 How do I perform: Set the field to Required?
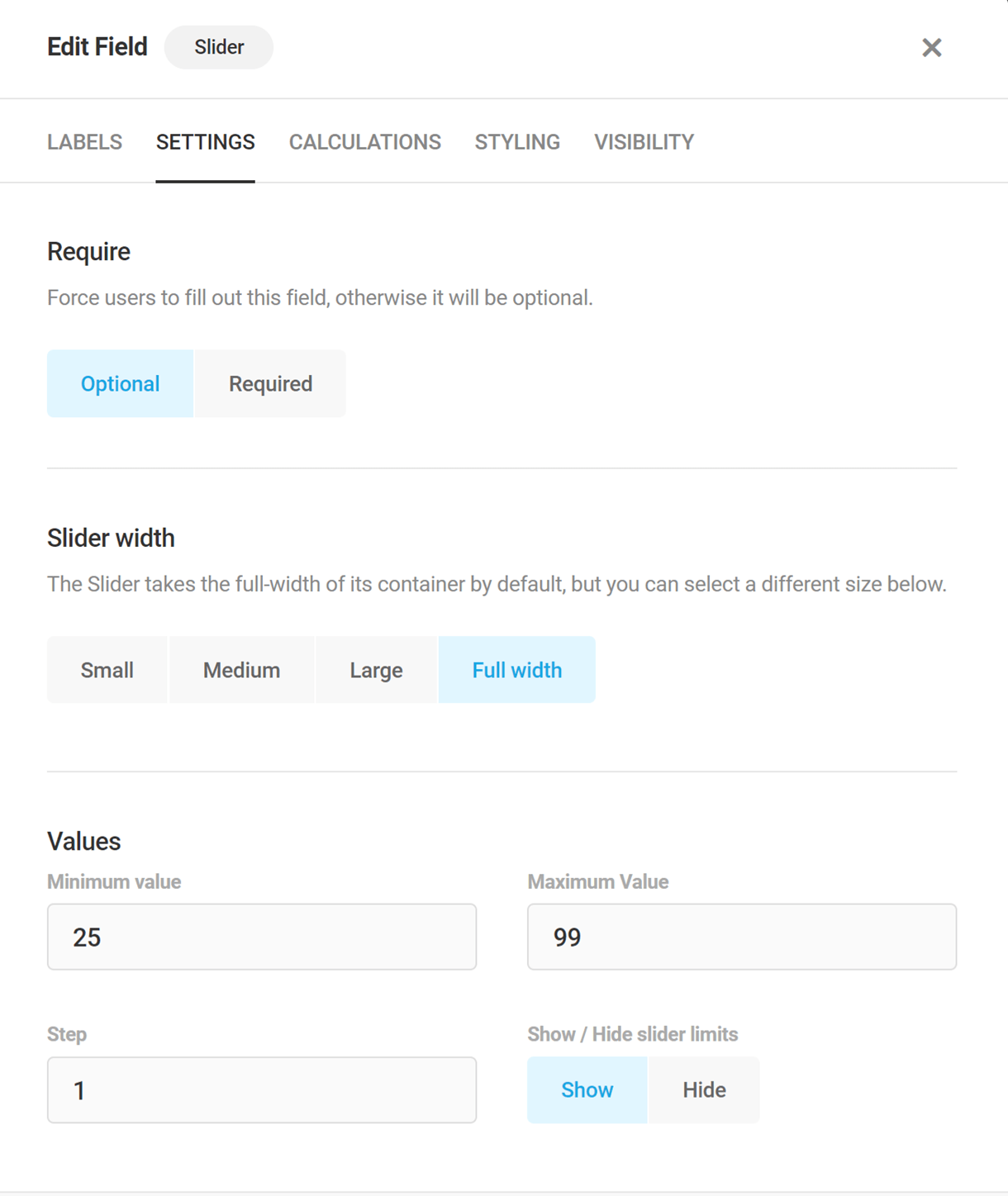pyautogui.click(x=270, y=383)
